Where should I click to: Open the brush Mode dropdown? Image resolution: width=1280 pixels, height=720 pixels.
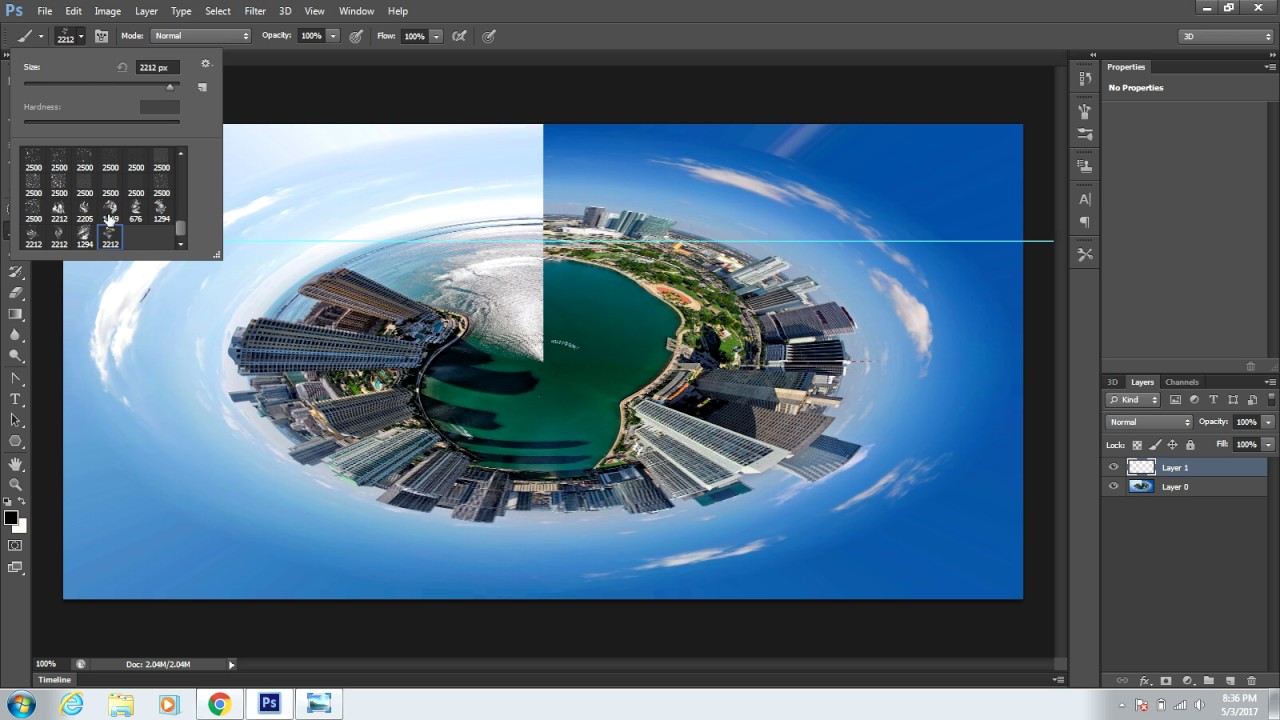(201, 36)
